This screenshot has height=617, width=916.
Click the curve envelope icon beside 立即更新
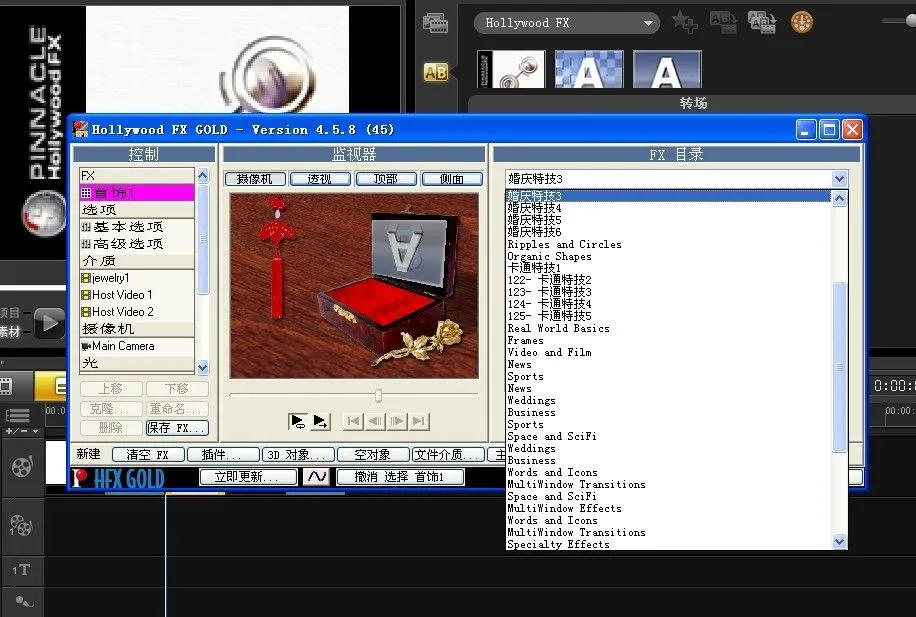[317, 476]
